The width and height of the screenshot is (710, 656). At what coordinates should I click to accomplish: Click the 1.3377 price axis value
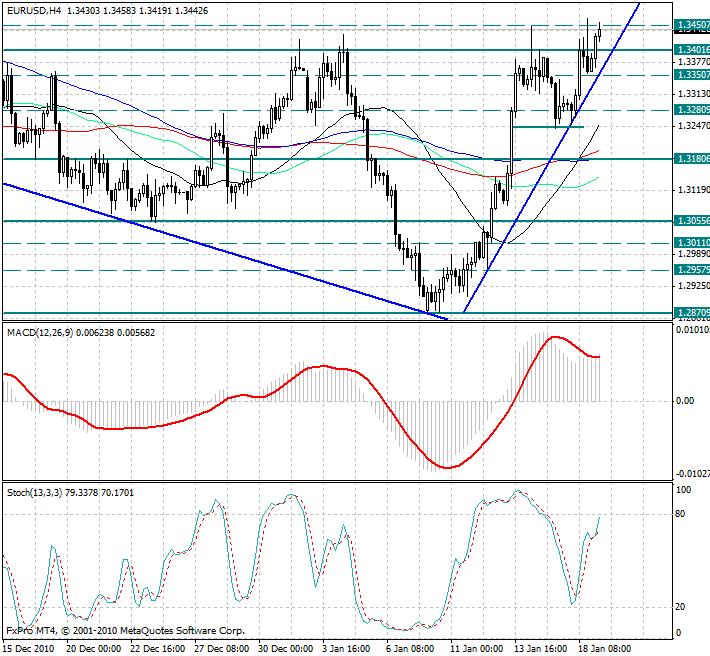[x=693, y=62]
